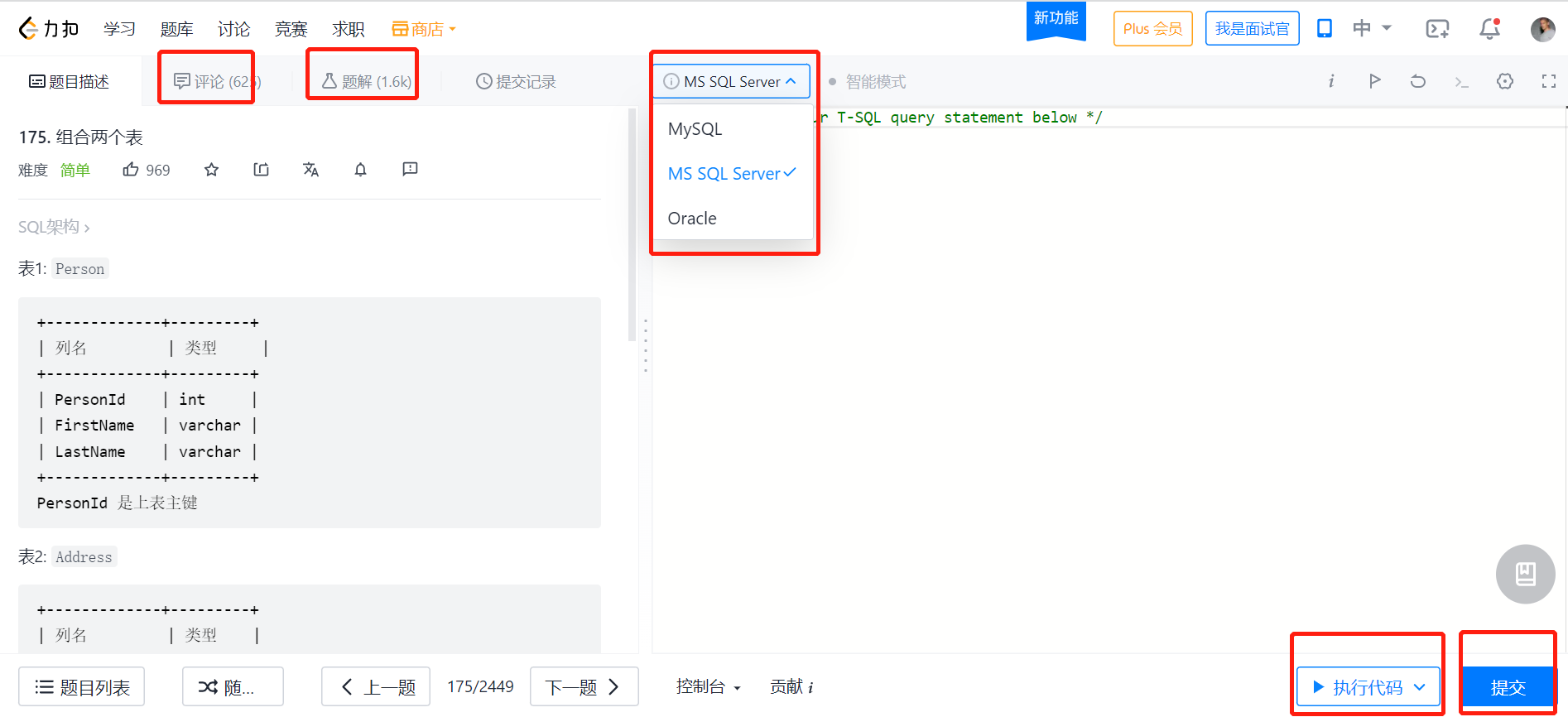This screenshot has height=717, width=1568.
Task: Open the 题目列表 problem list
Action: tap(81, 687)
